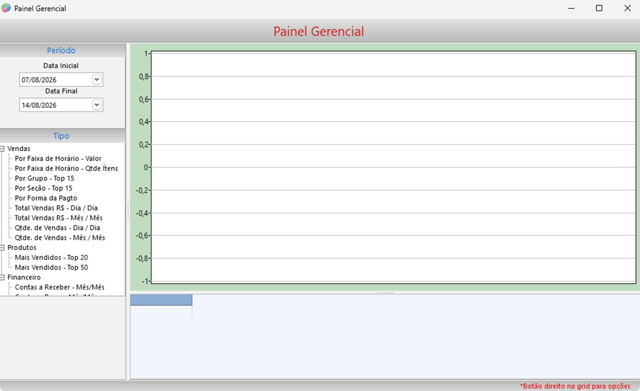Select Por Seção - Top 15
This screenshot has height=391, width=640.
click(43, 188)
